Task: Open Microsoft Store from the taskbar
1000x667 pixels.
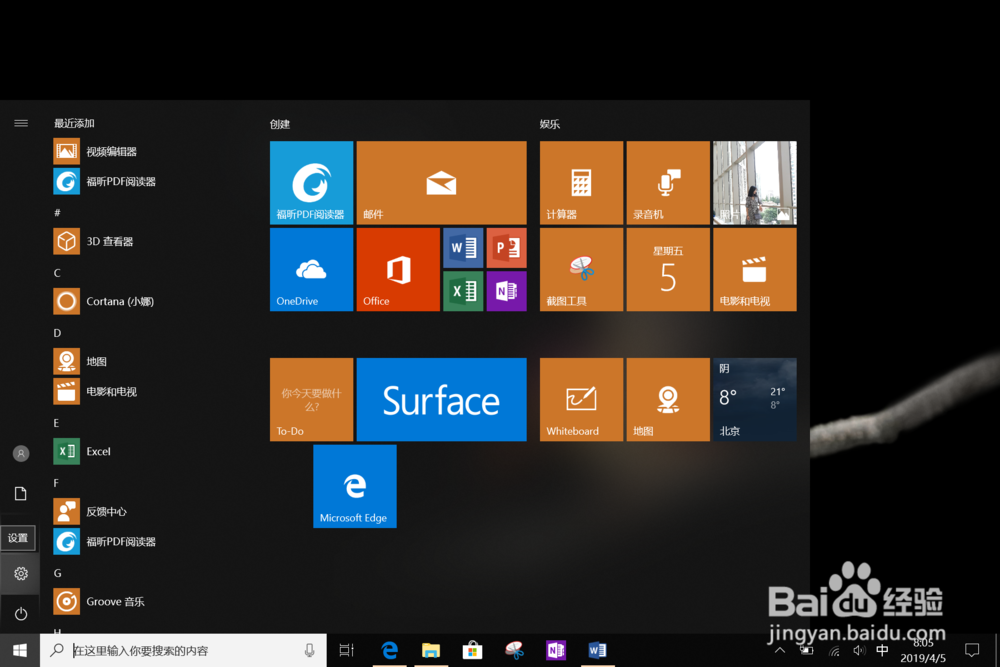Action: coord(472,650)
